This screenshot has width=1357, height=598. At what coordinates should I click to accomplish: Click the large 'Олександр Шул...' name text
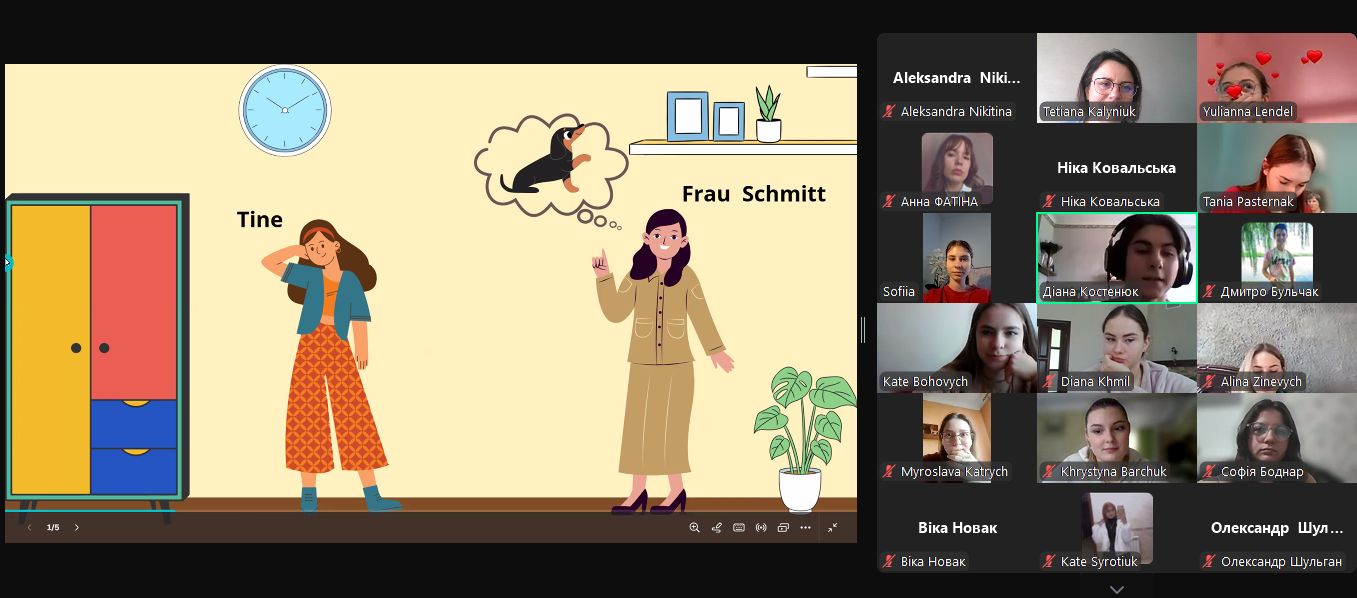[1277, 528]
